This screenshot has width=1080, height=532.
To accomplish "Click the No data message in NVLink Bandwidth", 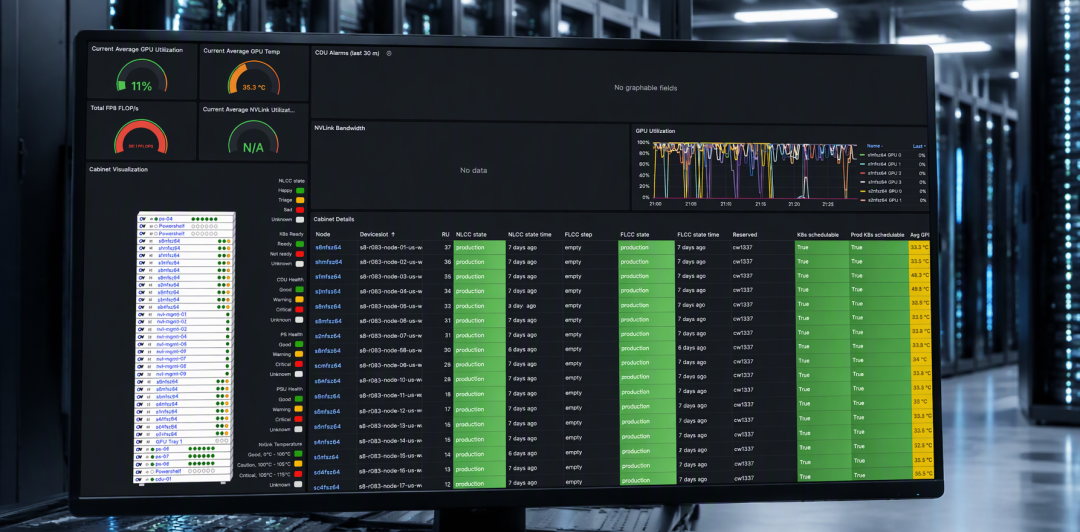I will pos(473,170).
